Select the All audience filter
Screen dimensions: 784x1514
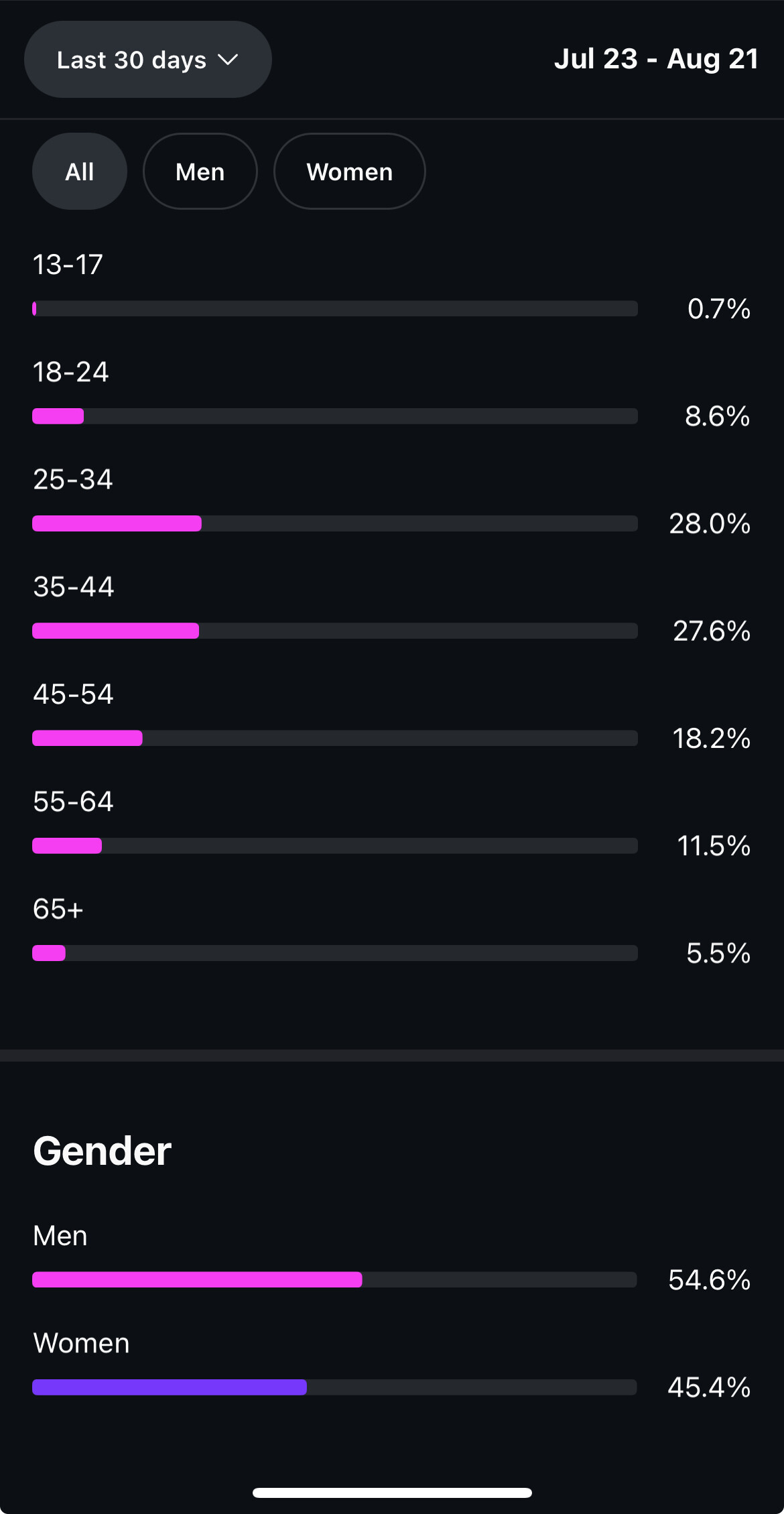(80, 172)
